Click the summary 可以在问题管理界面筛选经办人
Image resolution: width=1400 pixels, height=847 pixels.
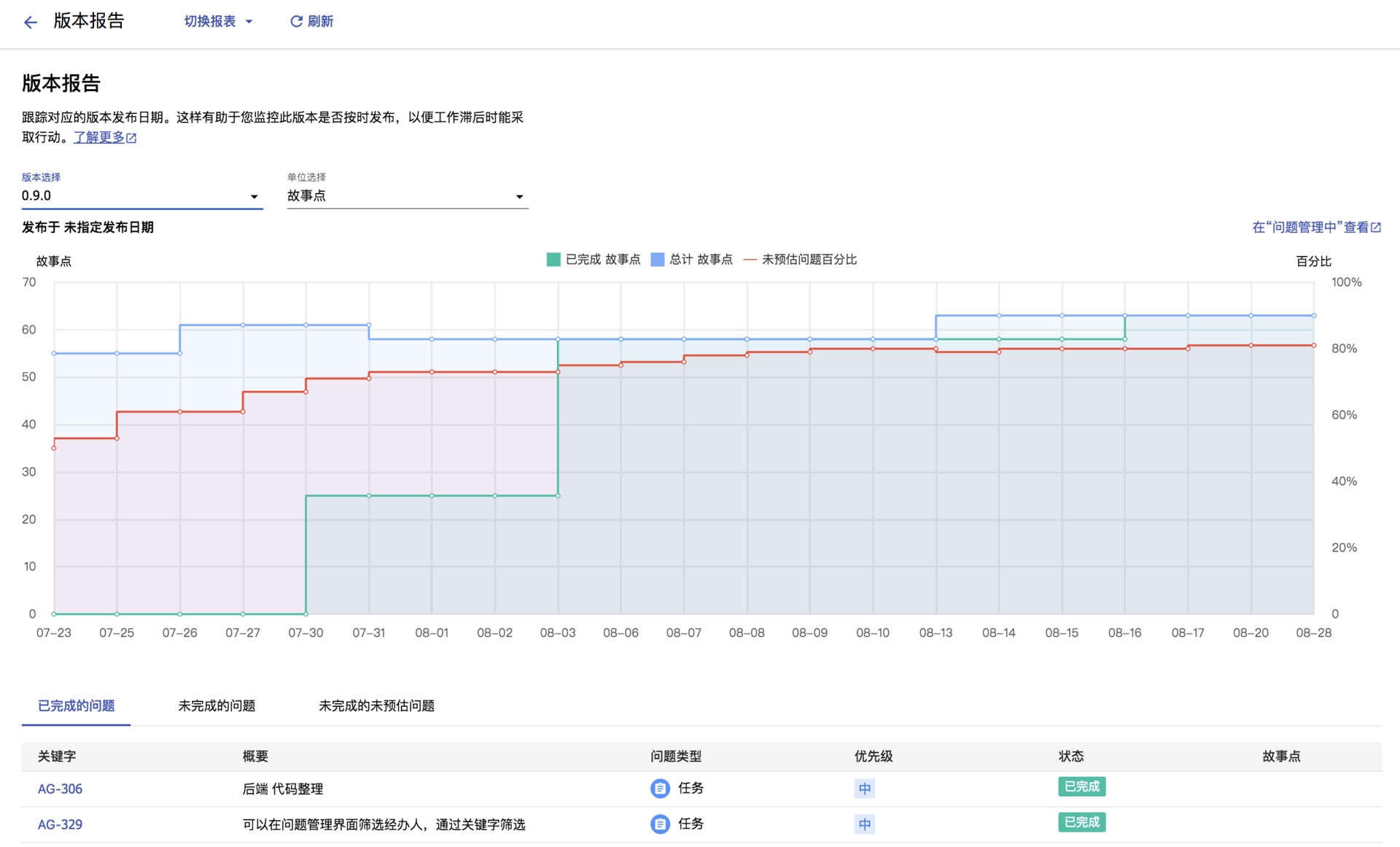click(384, 824)
